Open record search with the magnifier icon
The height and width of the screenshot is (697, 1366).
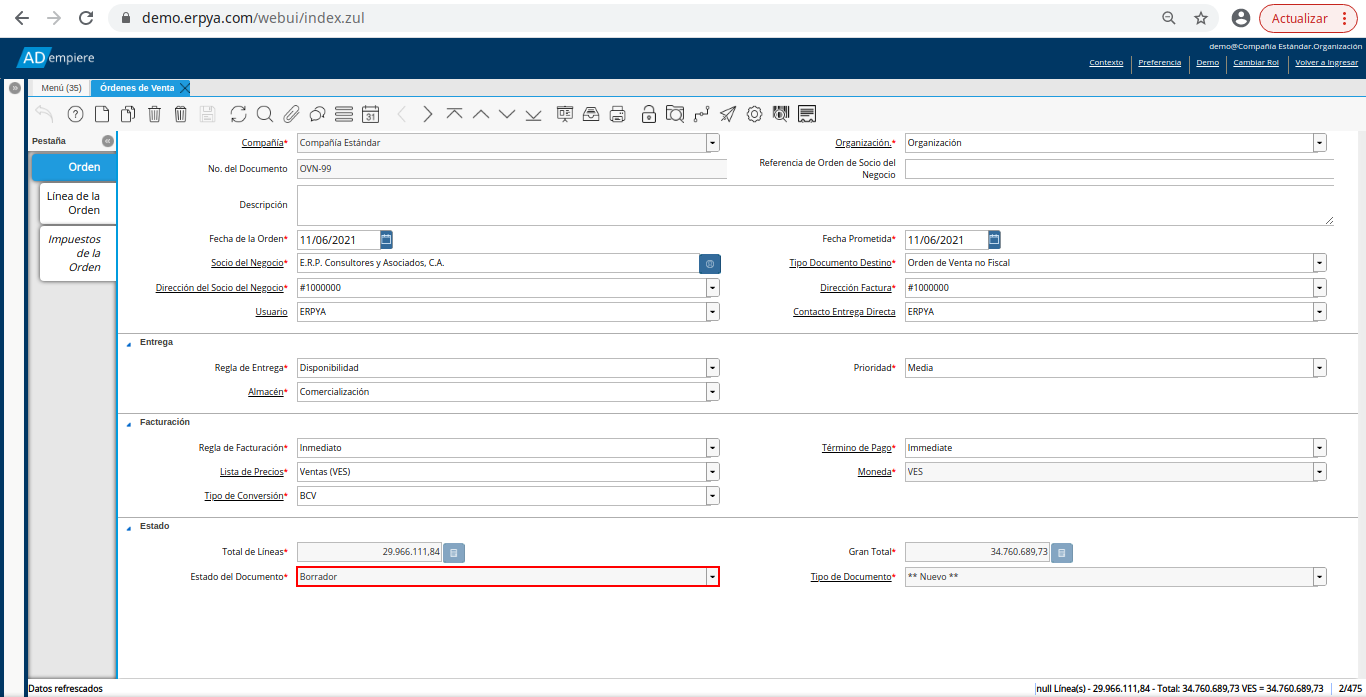pos(265,114)
